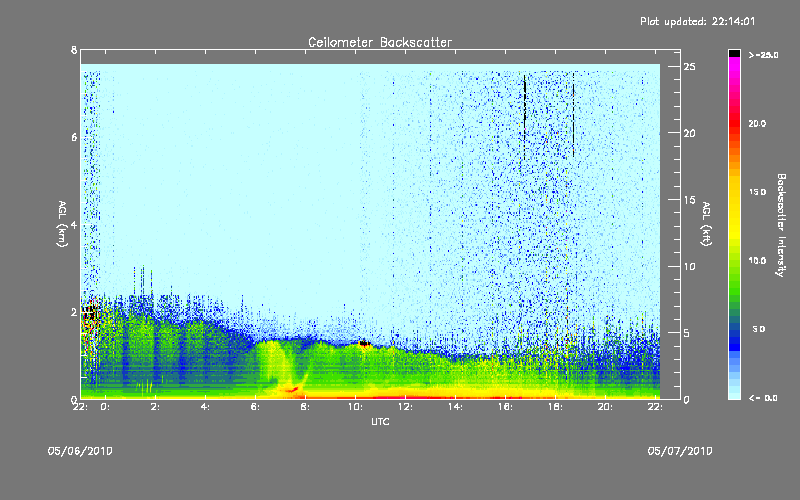Click the 4 km left axis tick label

[74, 224]
